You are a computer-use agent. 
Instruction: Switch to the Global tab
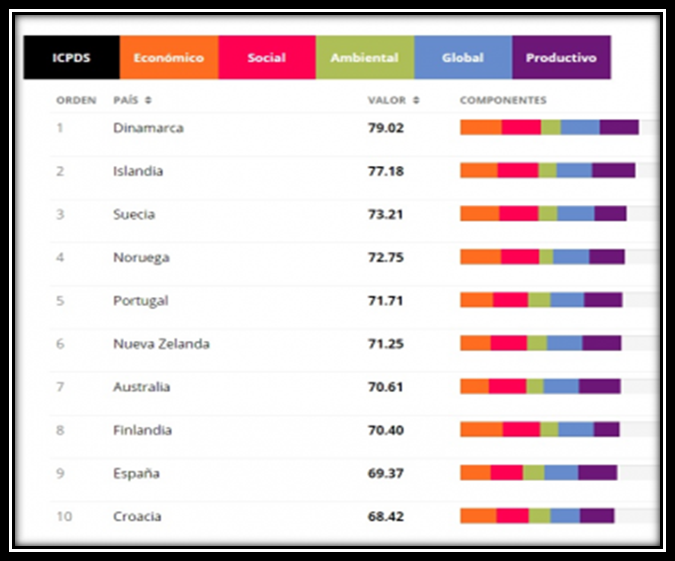coord(462,58)
